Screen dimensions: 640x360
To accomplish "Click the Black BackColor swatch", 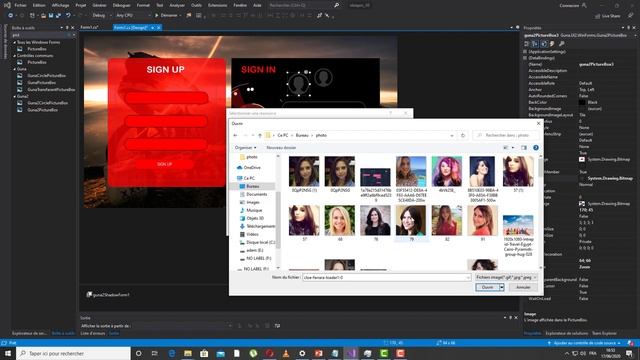I will (x=582, y=102).
